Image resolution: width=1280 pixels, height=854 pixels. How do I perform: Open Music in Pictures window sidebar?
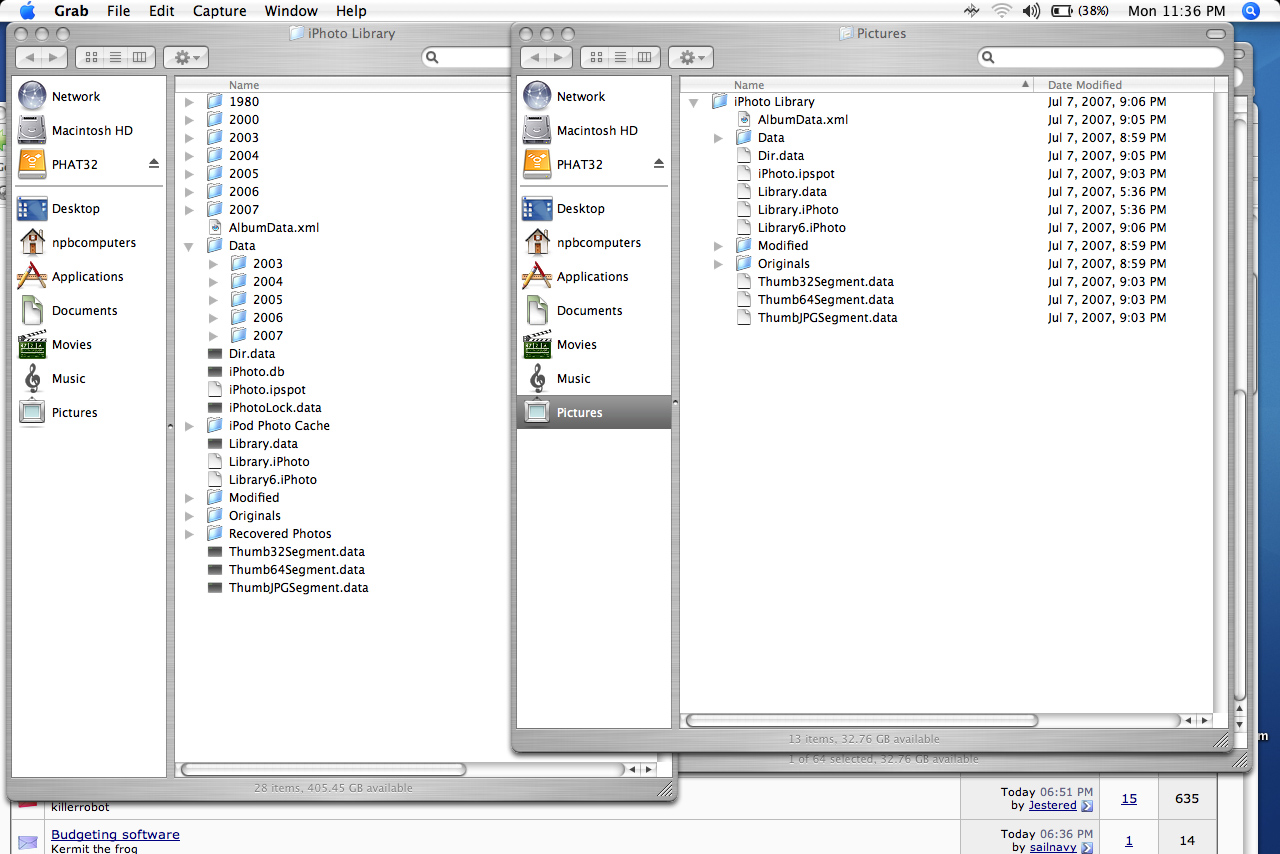pos(557,379)
